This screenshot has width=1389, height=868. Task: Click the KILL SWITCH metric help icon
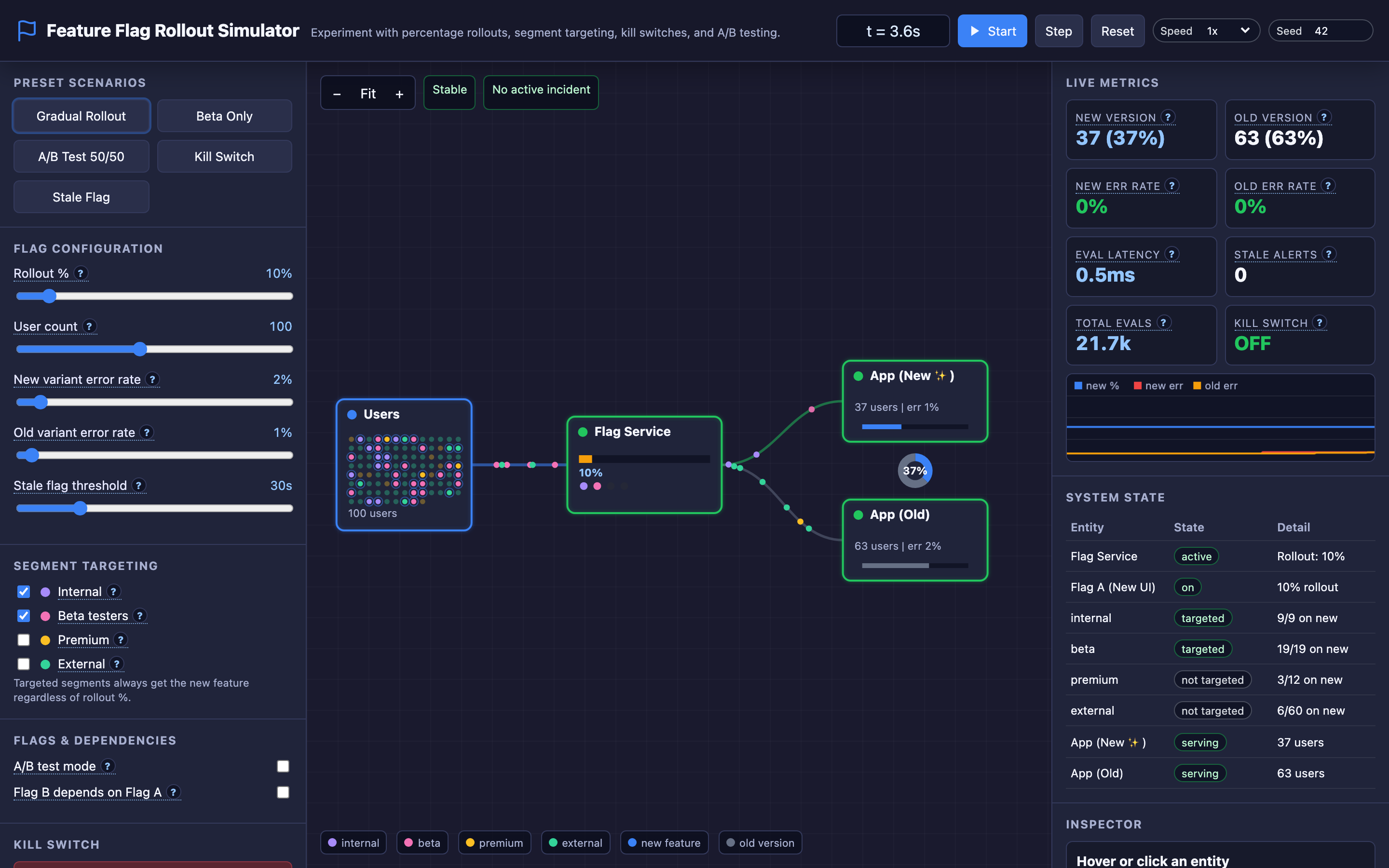(x=1319, y=322)
